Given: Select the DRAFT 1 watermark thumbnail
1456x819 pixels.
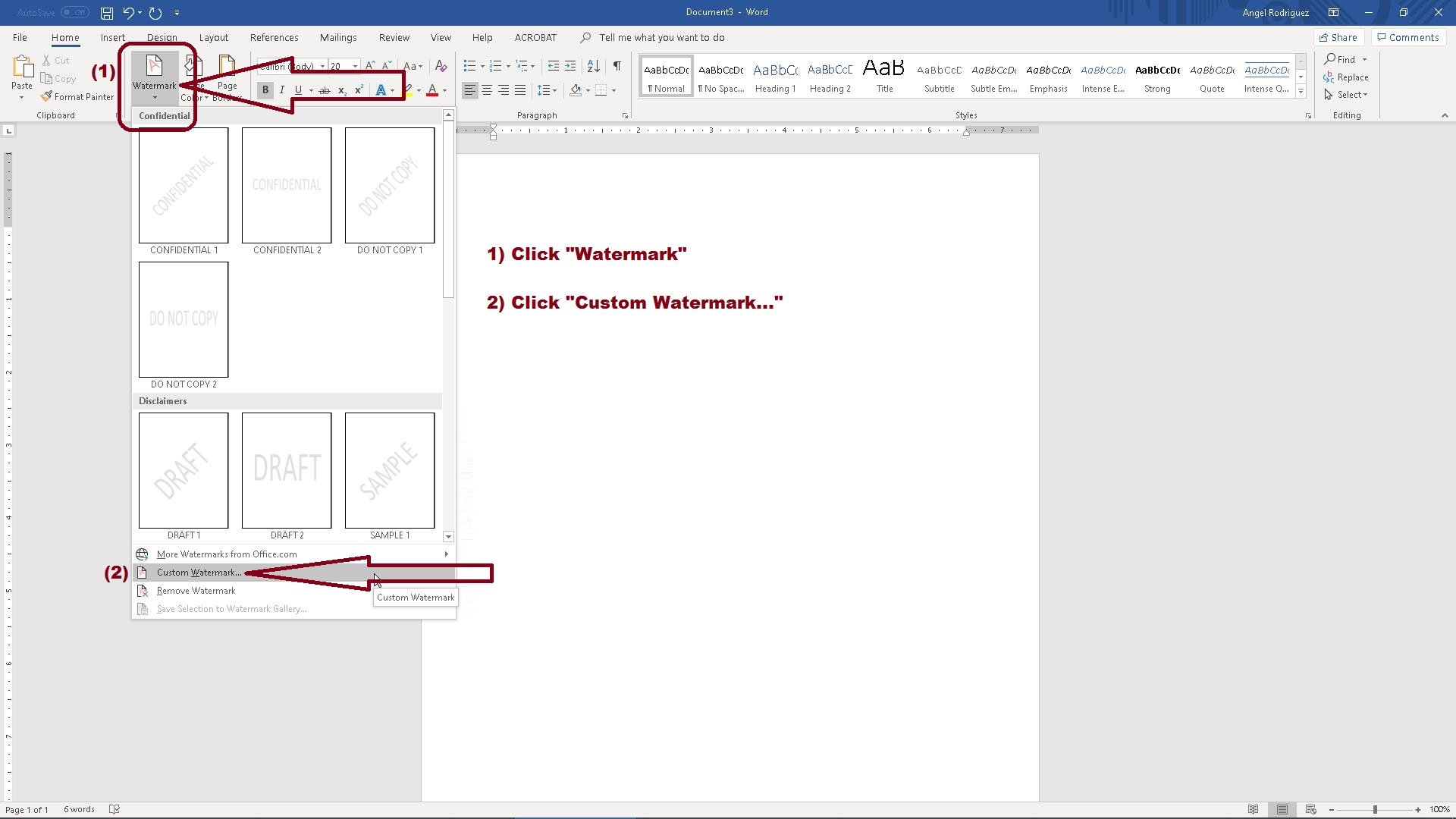Looking at the screenshot, I should [x=184, y=470].
